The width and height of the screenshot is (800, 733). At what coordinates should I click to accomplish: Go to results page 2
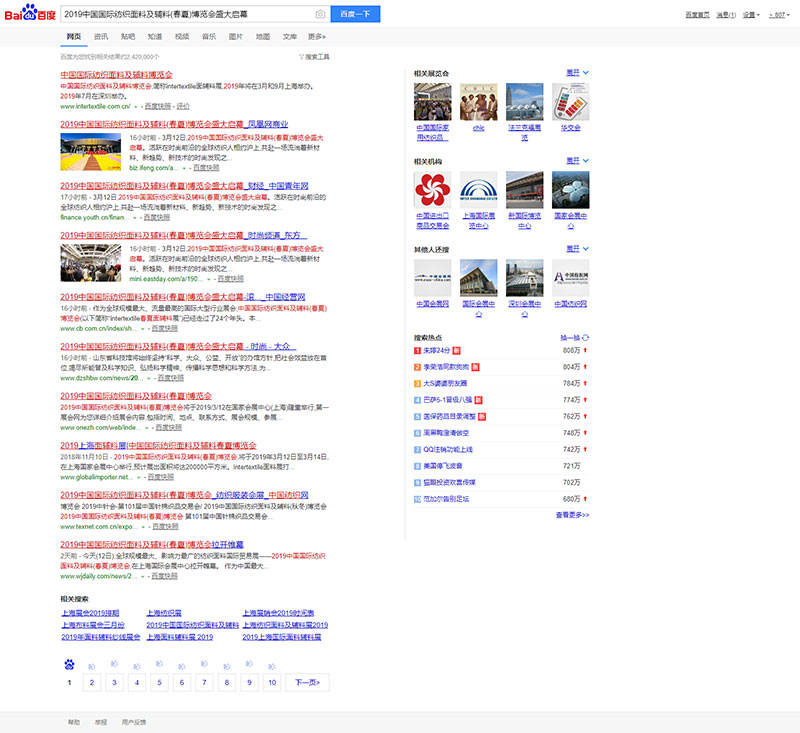click(x=92, y=683)
